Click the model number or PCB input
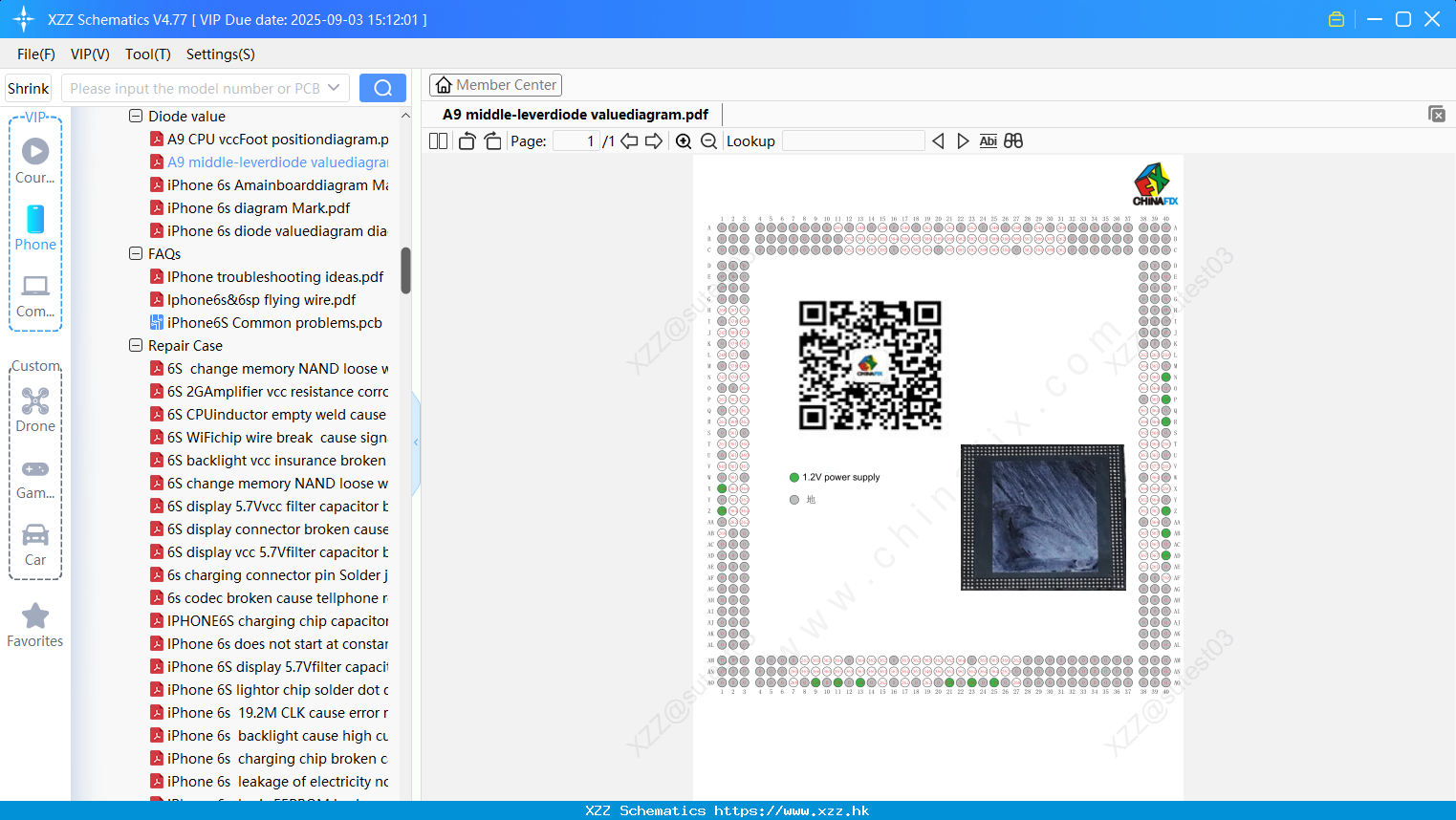This screenshot has width=1456, height=820. (196, 88)
